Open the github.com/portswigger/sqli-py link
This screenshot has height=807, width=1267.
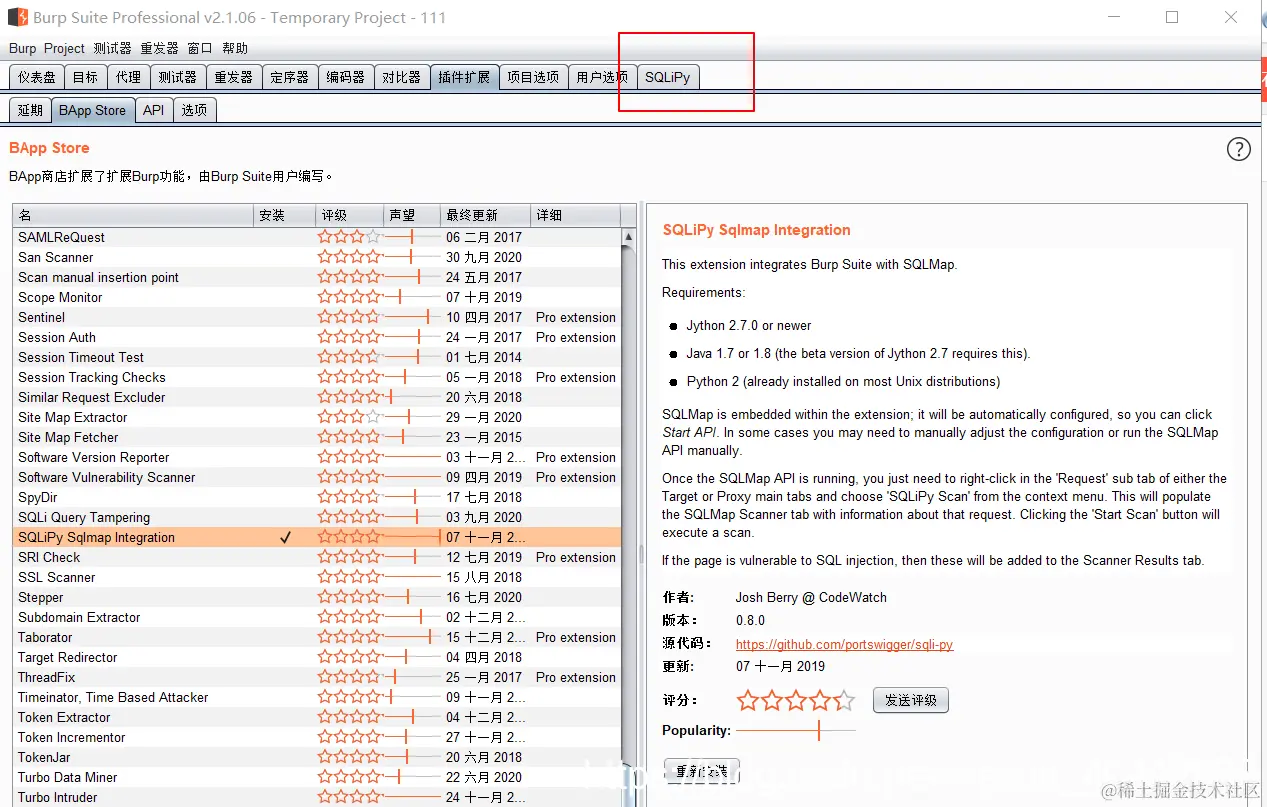coord(844,645)
